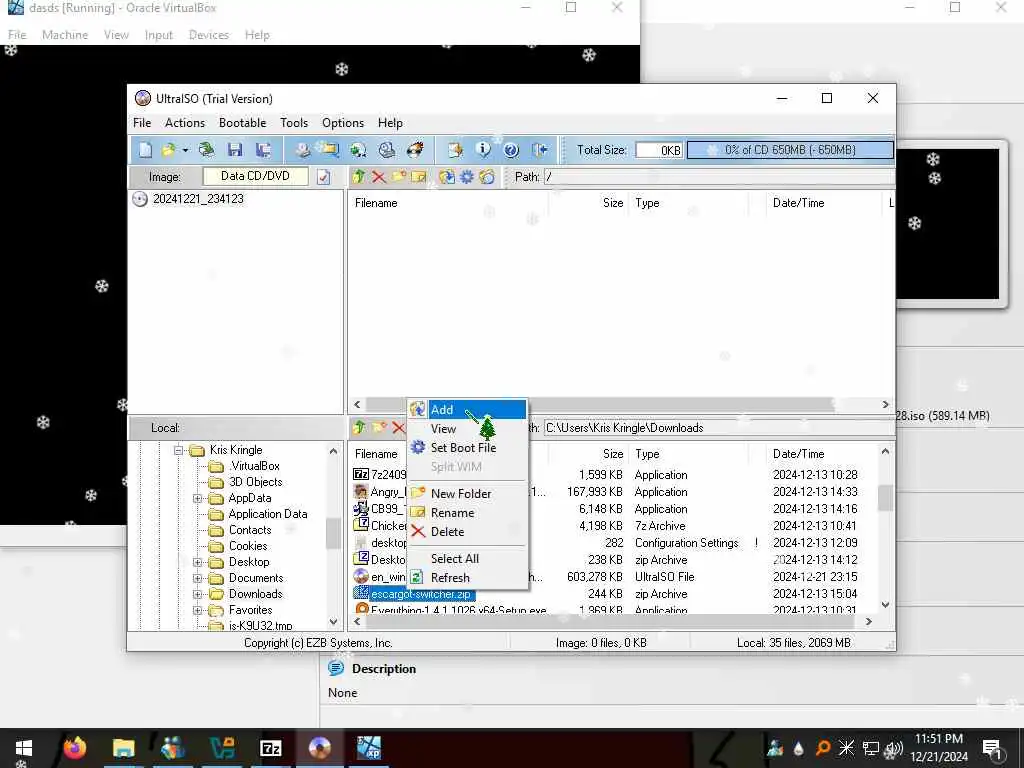Click the image pane red Delete icon
Screen dimensions: 1024x768
379,177
